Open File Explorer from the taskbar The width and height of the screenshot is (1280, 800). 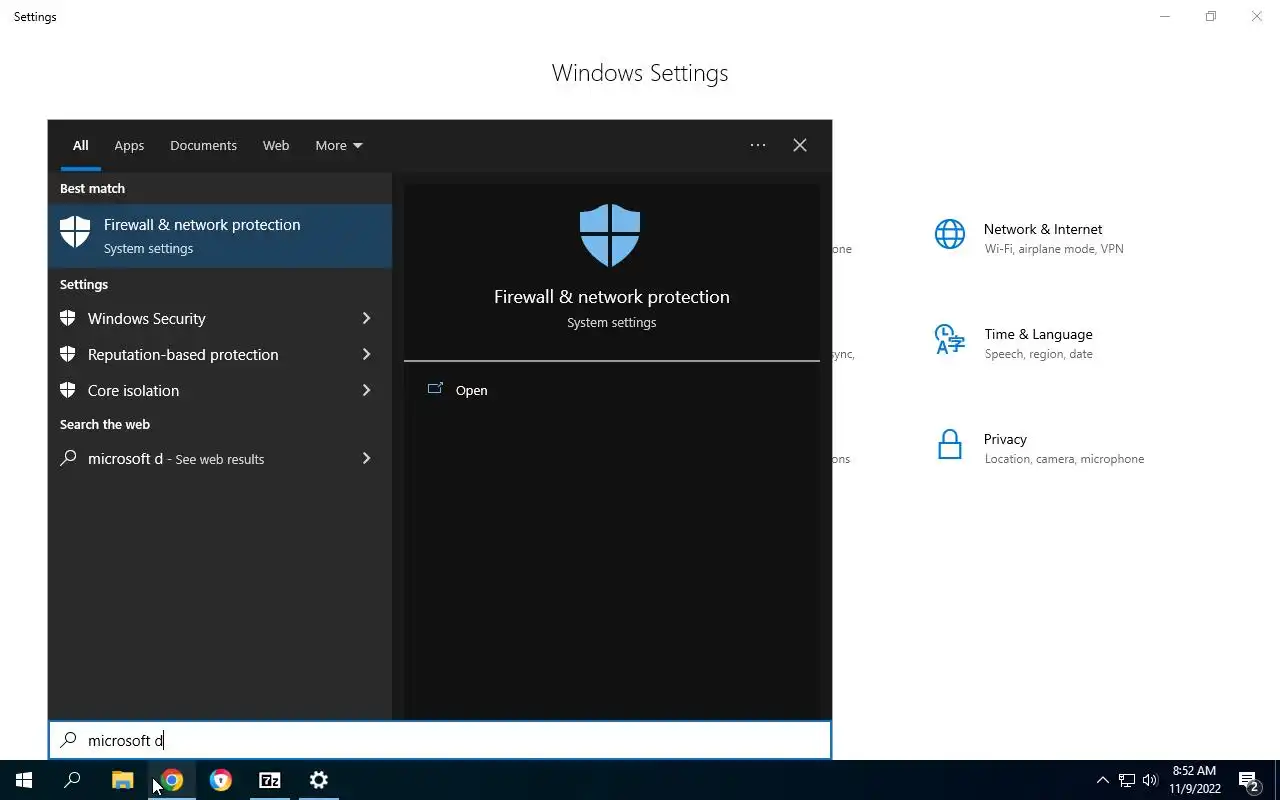122,780
